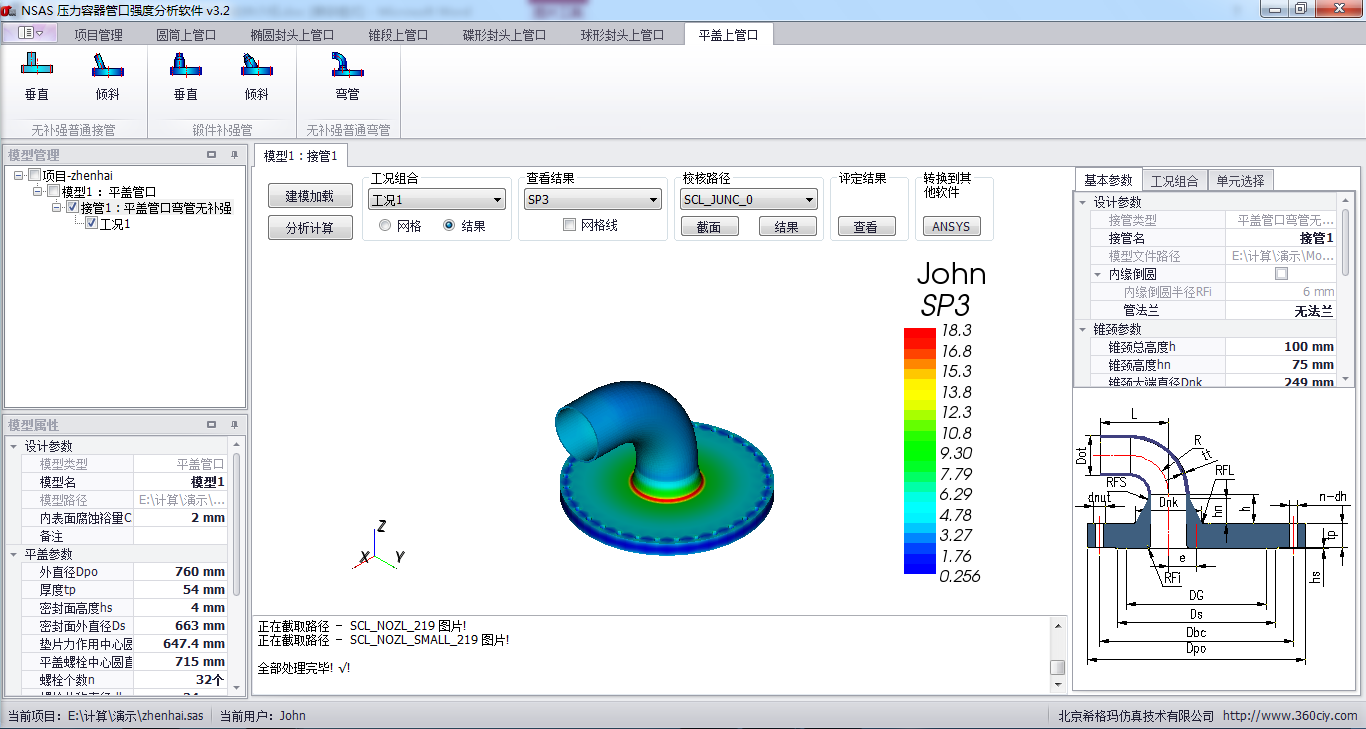Screen dimensions: 1366x729
Task: Click the 分析计算 button
Action: pos(310,228)
